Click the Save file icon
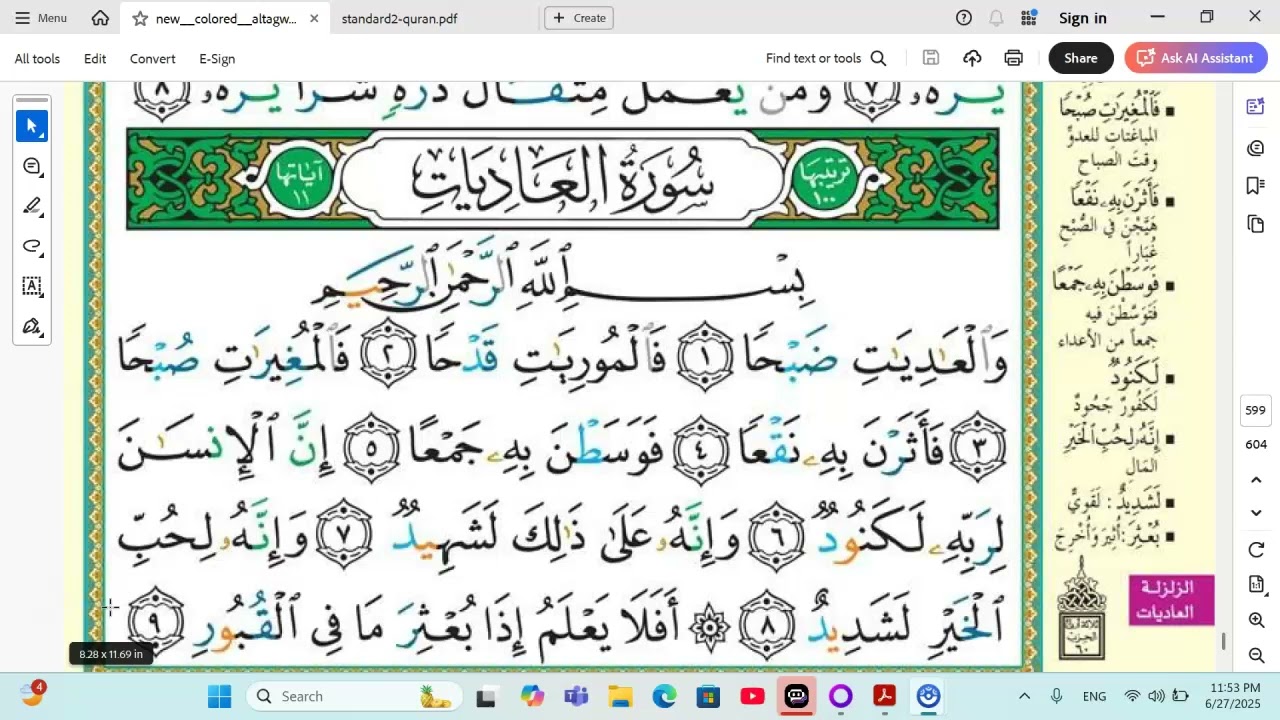The image size is (1280, 720). coord(931,58)
